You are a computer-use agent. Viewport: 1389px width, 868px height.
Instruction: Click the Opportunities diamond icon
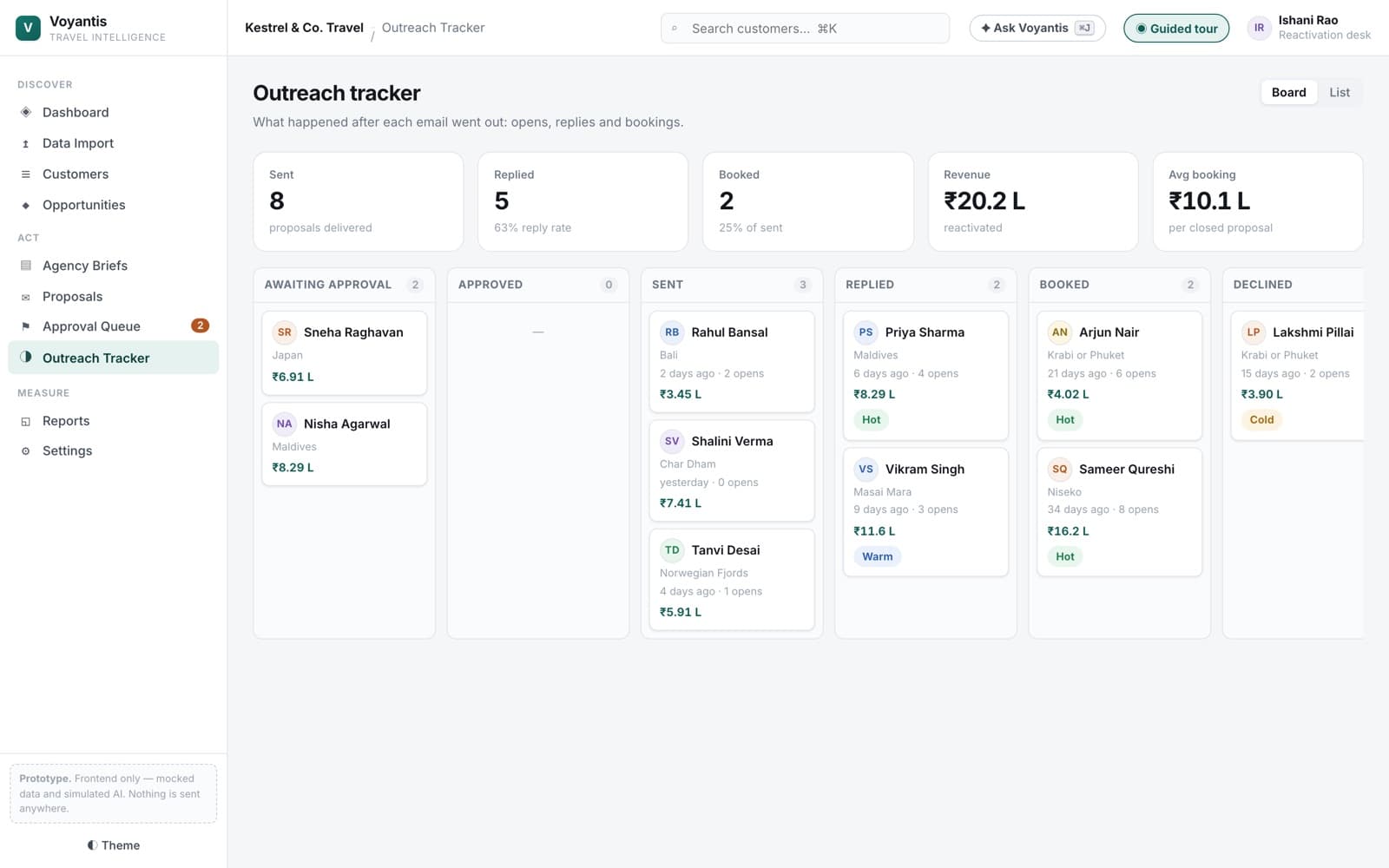click(26, 205)
